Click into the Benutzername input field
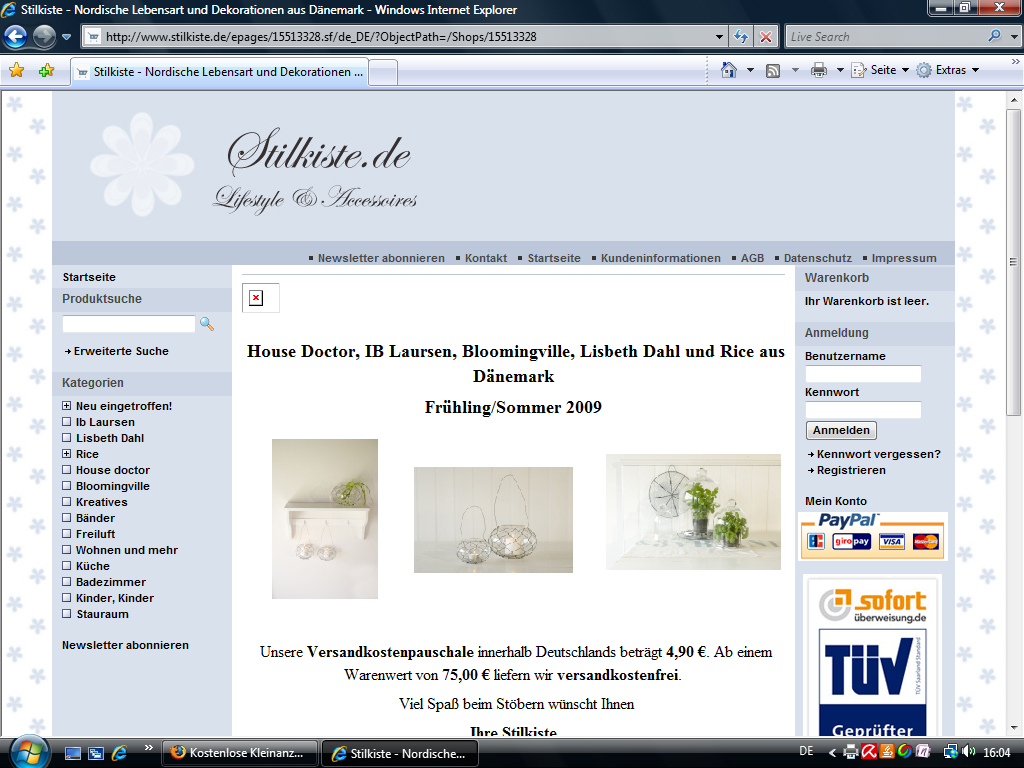Viewport: 1024px width, 768px height. (x=863, y=374)
